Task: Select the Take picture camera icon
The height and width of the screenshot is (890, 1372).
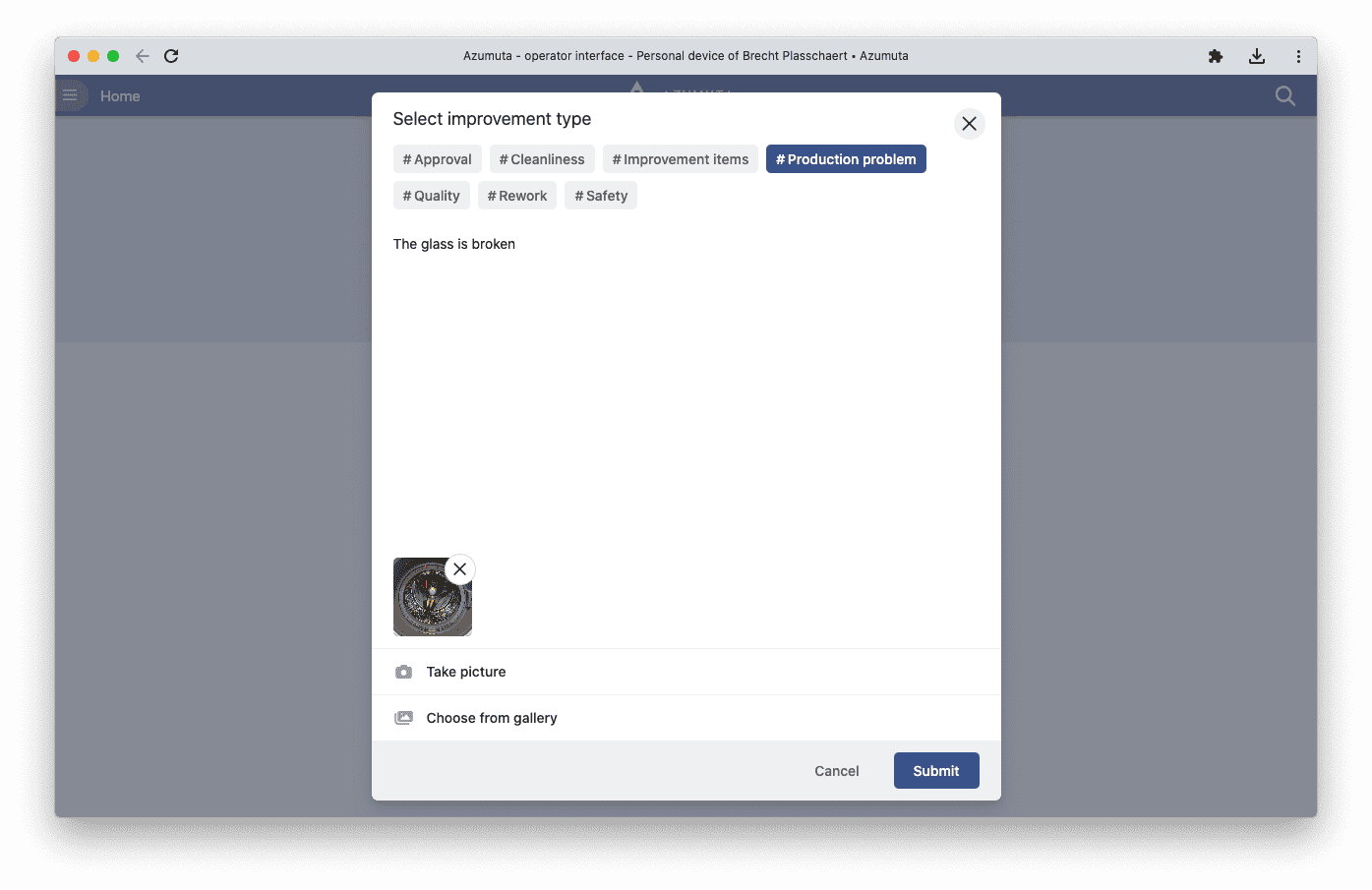Action: [x=403, y=672]
